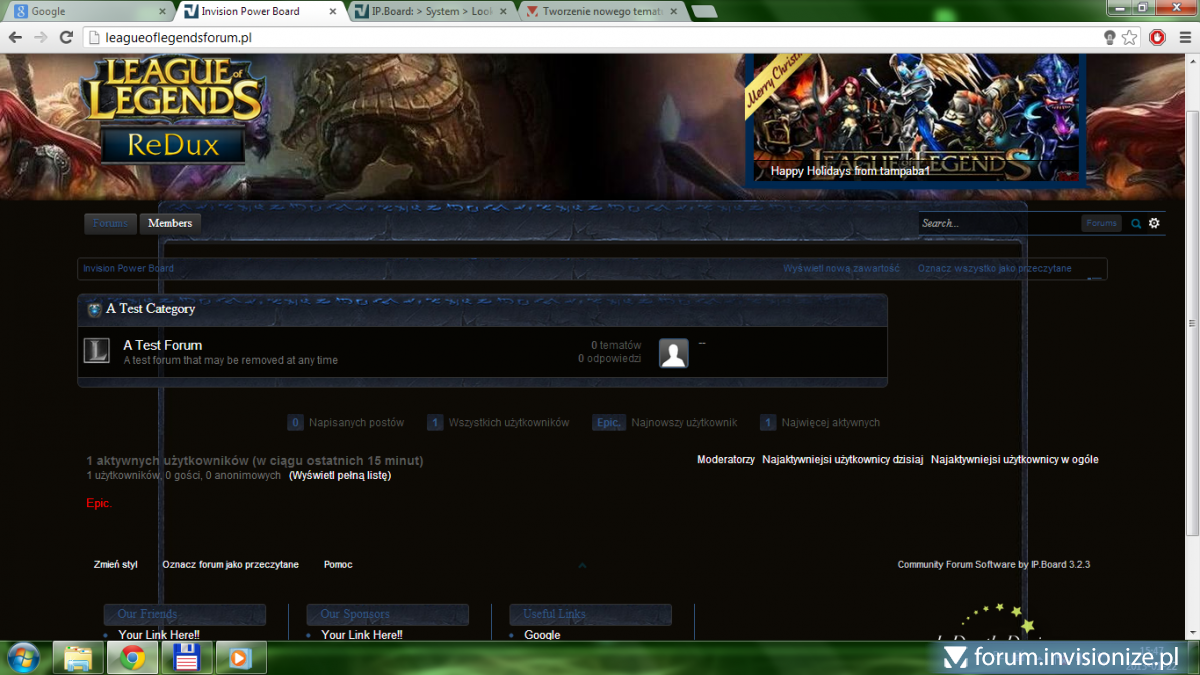1200x675 pixels.
Task: Click the floppy disk taskbar icon
Action: (x=187, y=657)
